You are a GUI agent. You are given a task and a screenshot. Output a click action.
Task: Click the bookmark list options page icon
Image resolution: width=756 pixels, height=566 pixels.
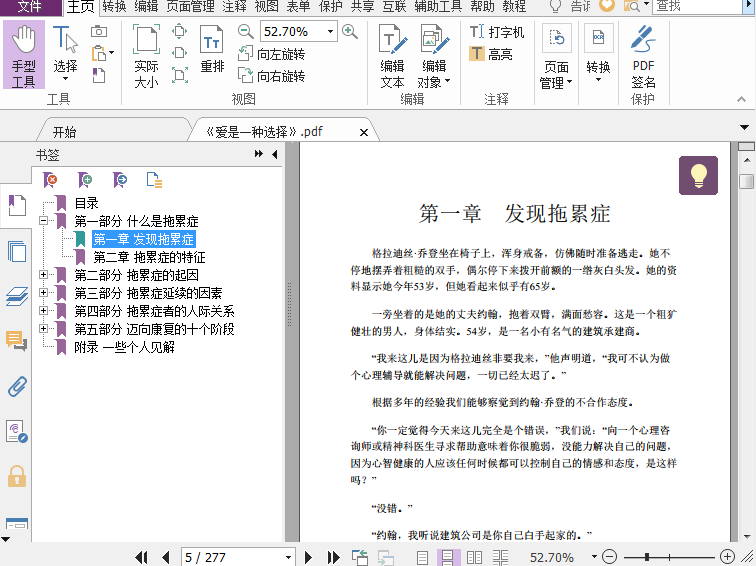coord(154,180)
